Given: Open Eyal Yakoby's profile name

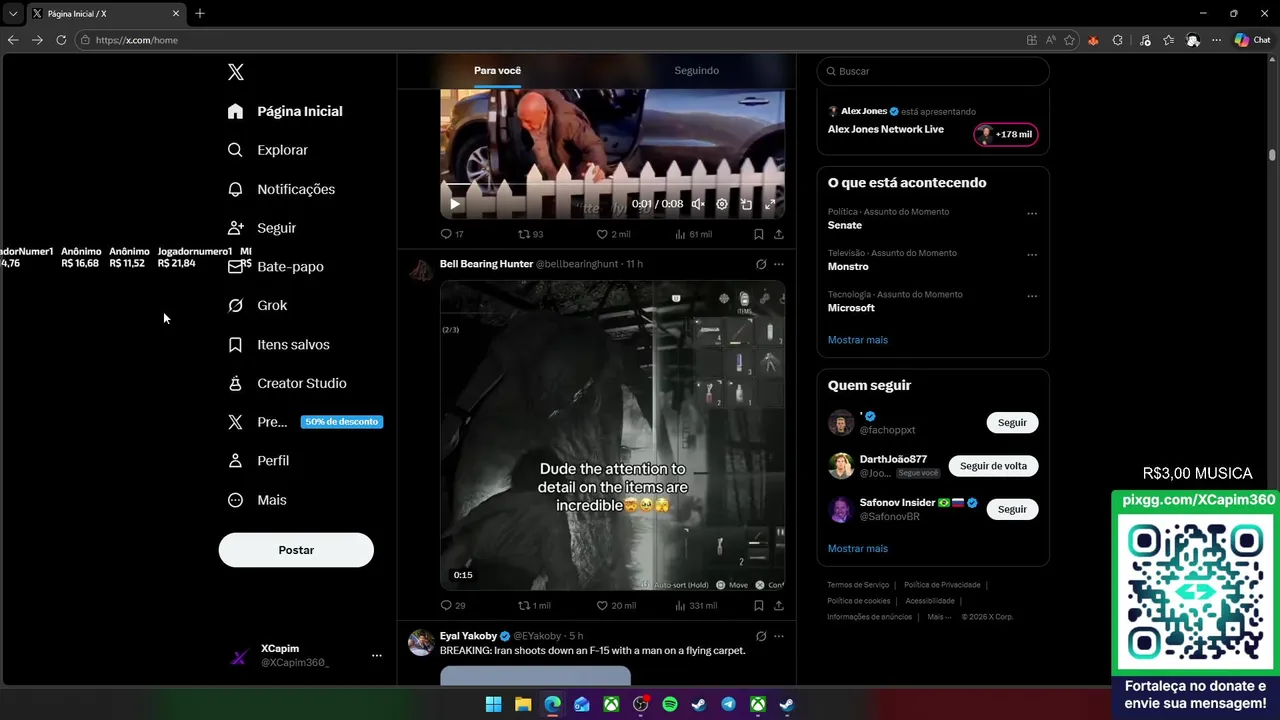Looking at the screenshot, I should [468, 636].
